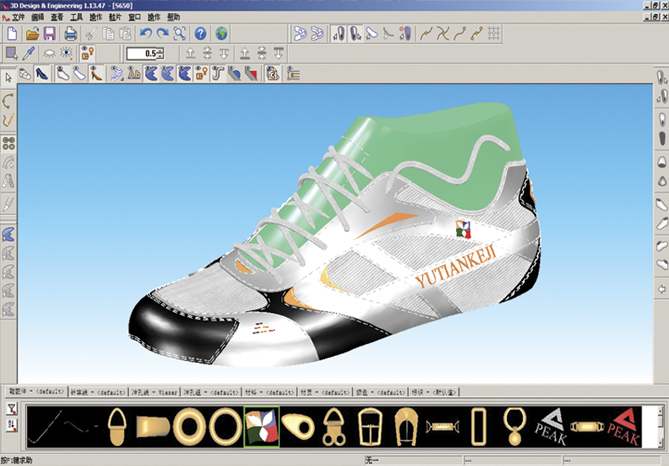
Task: Toggle visibility of the red triangle panel layer
Action: click(251, 74)
